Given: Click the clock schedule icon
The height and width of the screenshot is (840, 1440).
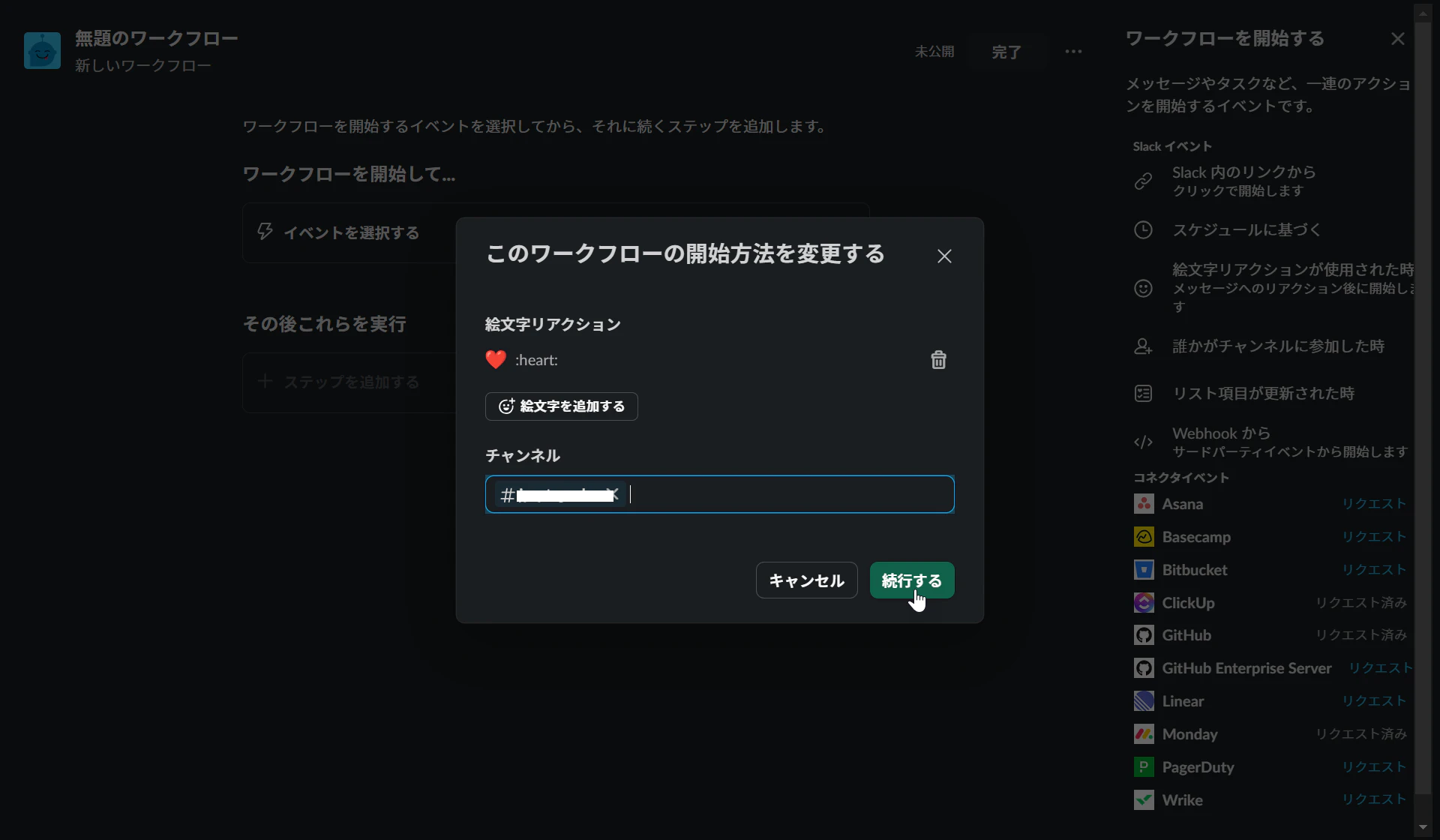Looking at the screenshot, I should [x=1143, y=229].
